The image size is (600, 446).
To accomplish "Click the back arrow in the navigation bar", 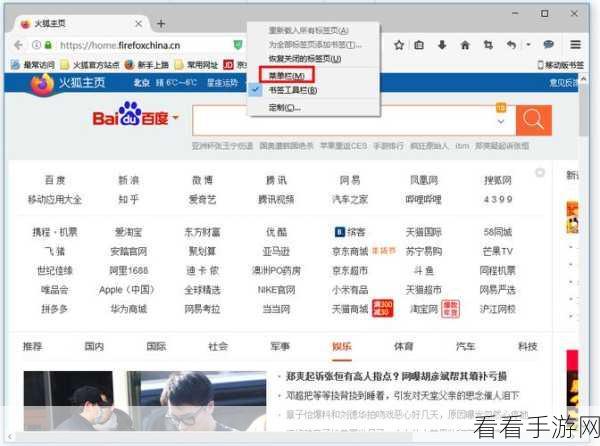I will coord(18,45).
